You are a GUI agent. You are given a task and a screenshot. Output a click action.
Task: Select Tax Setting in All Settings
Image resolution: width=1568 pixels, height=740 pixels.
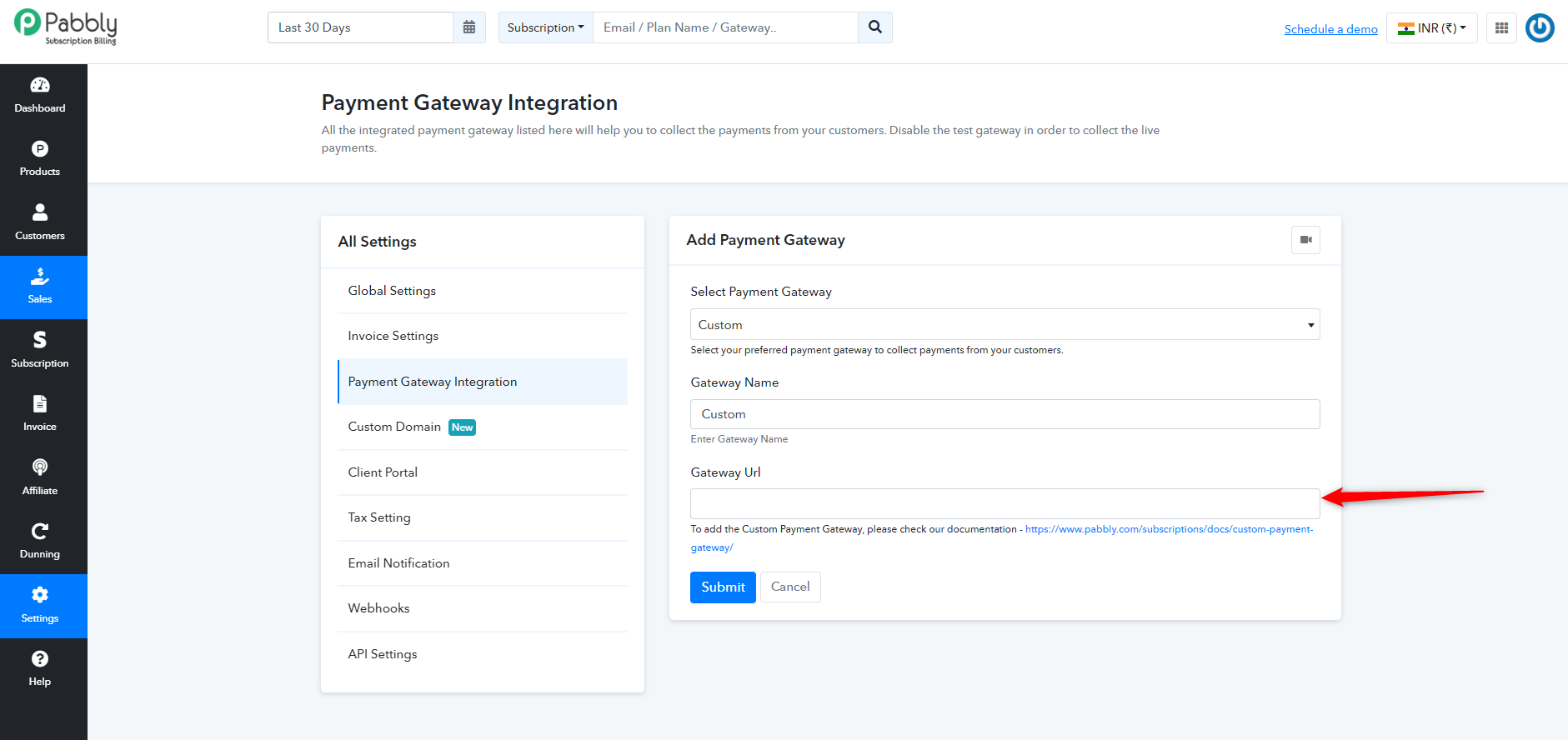(x=483, y=517)
